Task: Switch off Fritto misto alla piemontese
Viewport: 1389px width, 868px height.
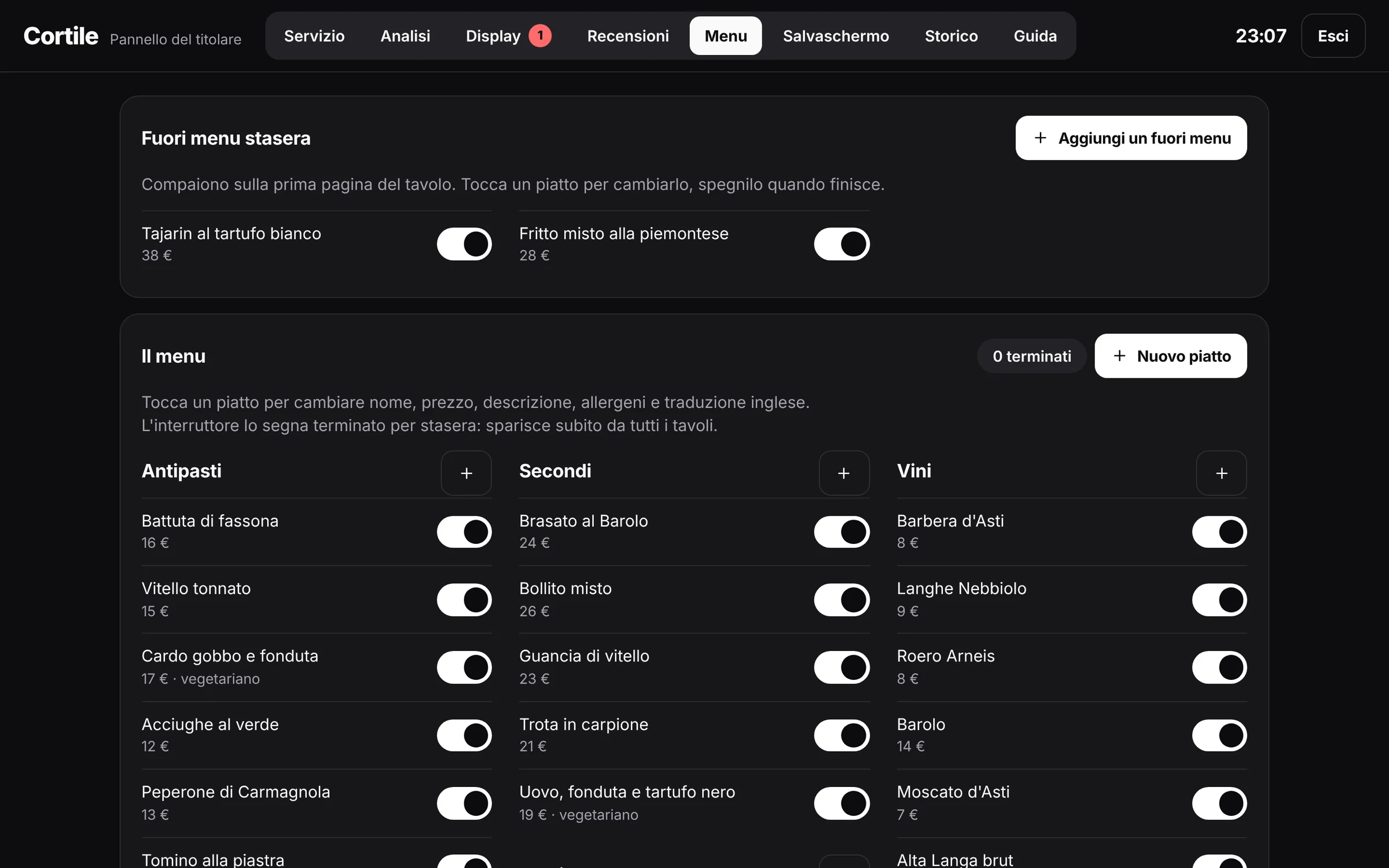Action: pos(842,244)
